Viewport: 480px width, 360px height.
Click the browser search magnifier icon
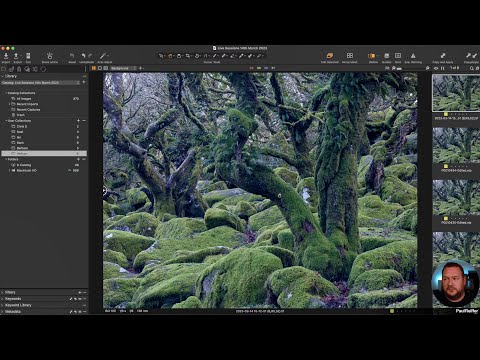click(472, 68)
